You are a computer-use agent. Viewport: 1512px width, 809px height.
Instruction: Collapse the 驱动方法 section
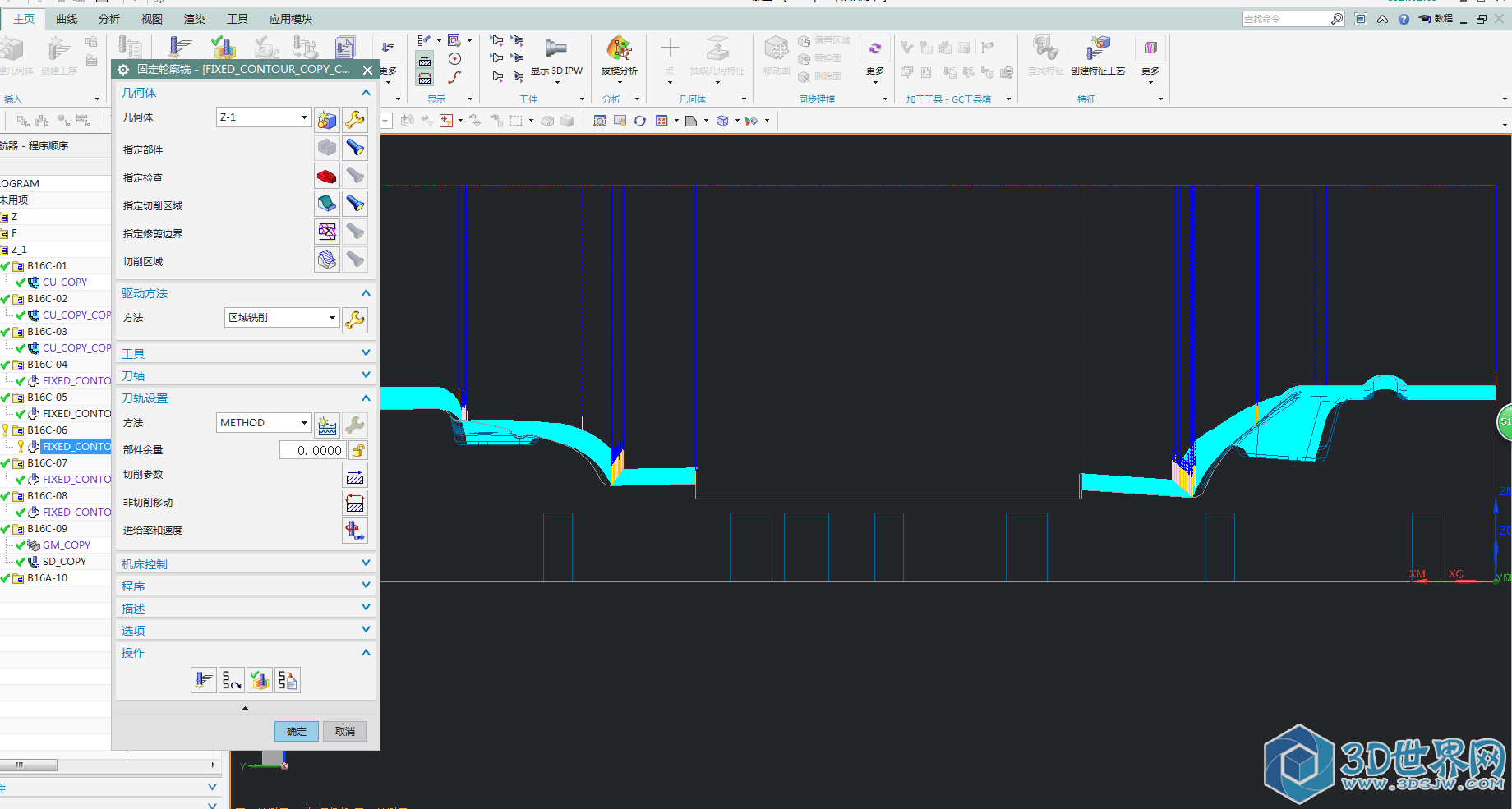click(x=366, y=293)
